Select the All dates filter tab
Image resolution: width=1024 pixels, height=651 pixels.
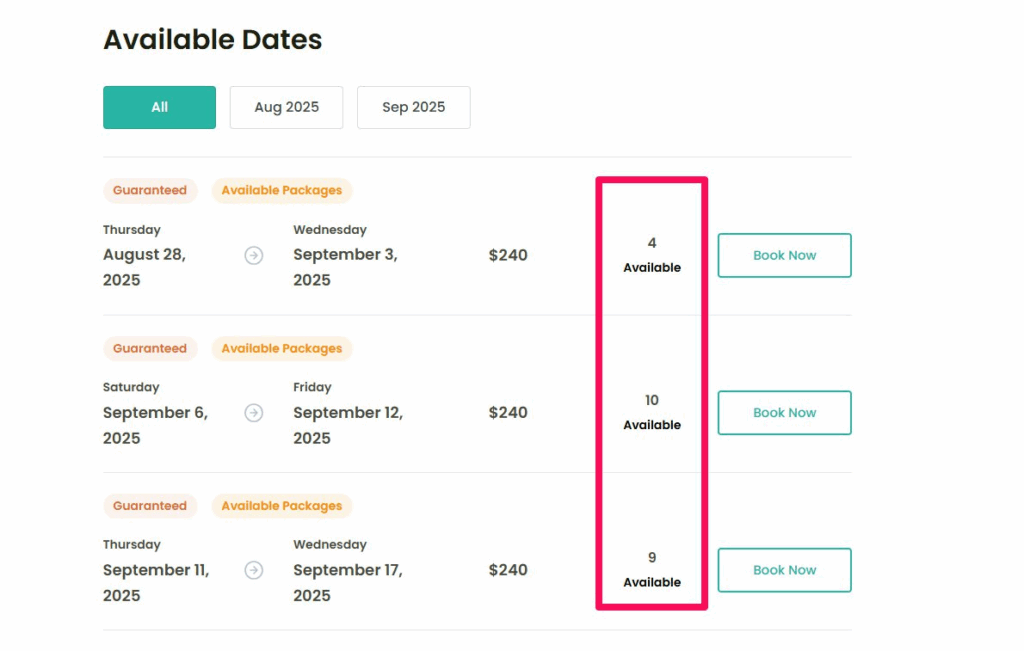(159, 107)
